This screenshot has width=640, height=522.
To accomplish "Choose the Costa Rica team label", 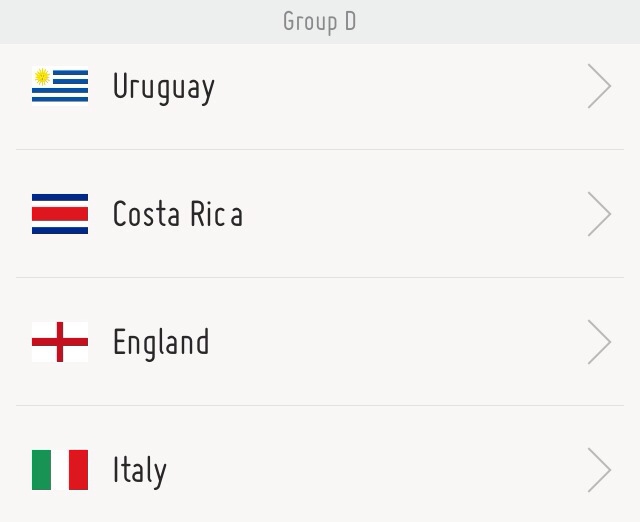I will click(x=178, y=213).
